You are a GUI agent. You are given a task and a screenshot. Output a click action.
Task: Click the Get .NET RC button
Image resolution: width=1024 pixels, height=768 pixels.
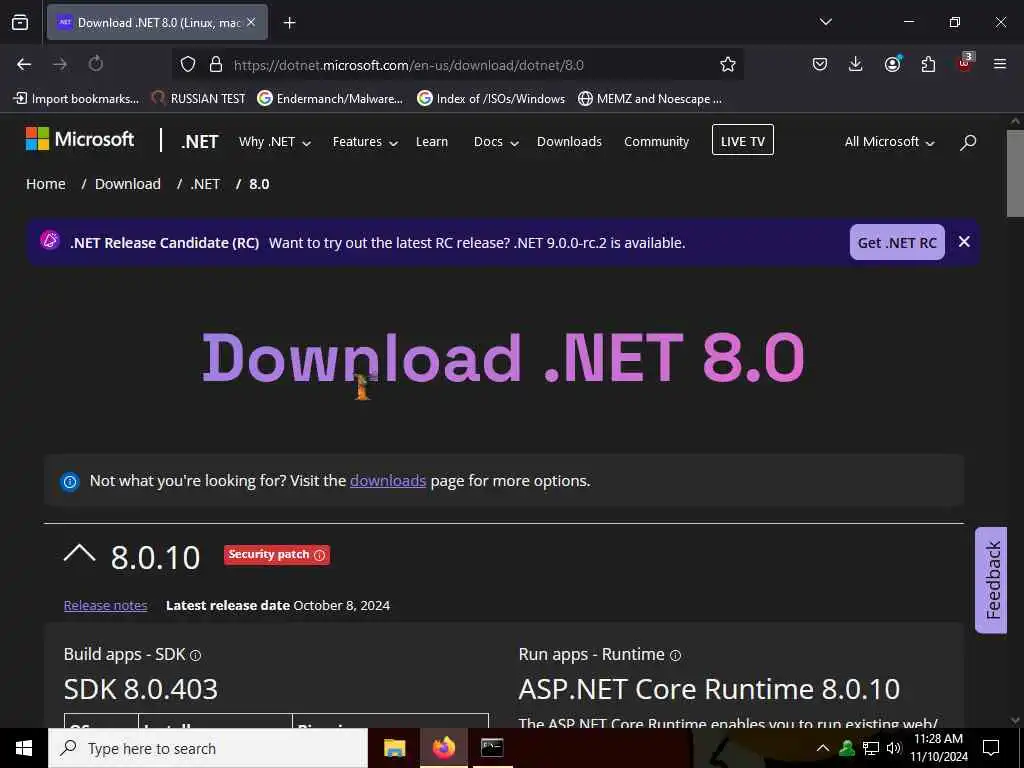pyautogui.click(x=897, y=242)
